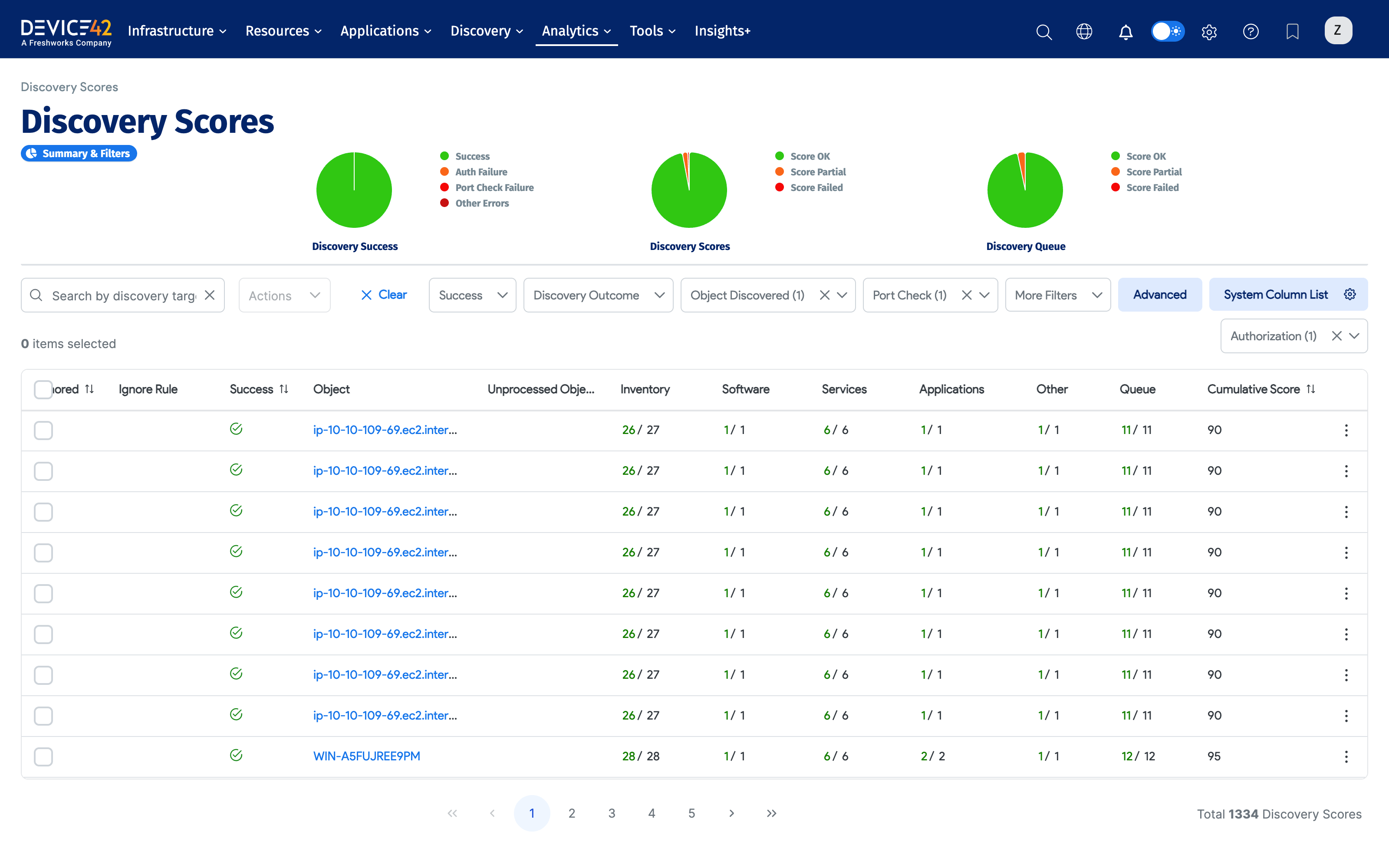Click the discovery target search field
Screen dimensions: 1389x868
point(123,296)
